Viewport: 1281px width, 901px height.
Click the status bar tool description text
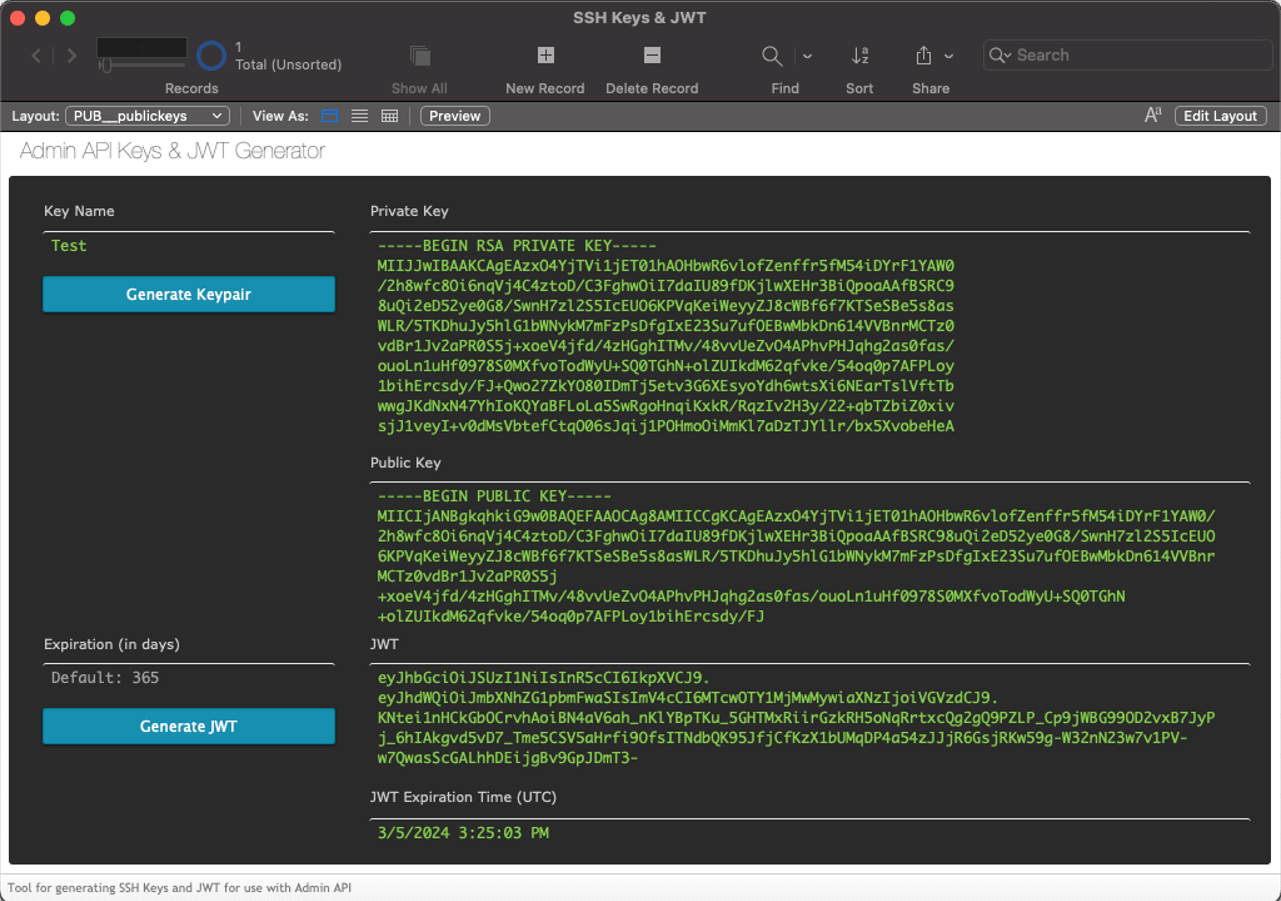[x=180, y=888]
